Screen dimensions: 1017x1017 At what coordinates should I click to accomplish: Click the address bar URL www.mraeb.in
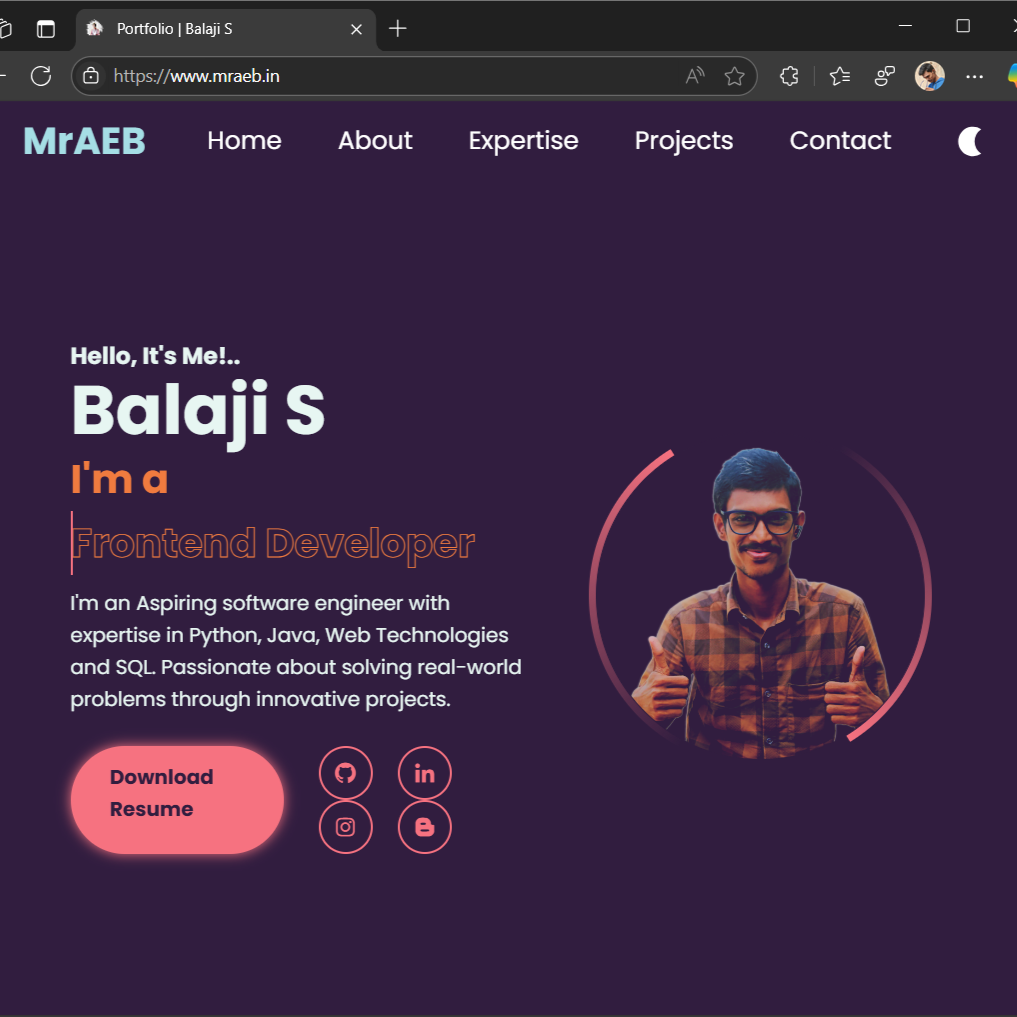click(x=197, y=76)
